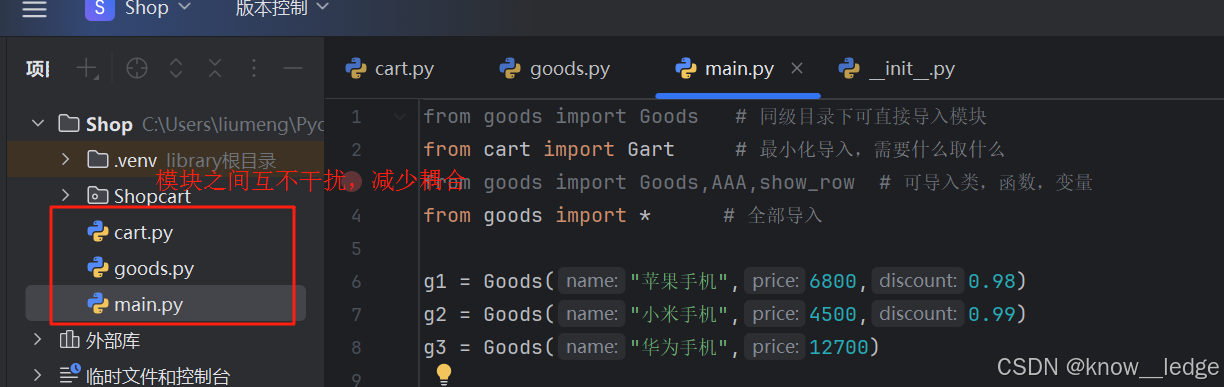This screenshot has width=1224, height=387.
Task: Click Python icon on __init__.py tab
Action: [x=850, y=69]
